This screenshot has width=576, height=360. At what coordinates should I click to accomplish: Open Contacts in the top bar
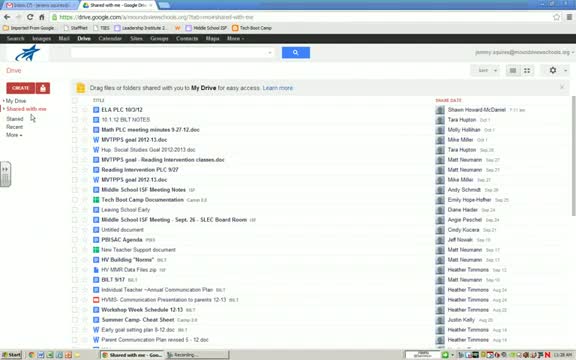pos(187,39)
